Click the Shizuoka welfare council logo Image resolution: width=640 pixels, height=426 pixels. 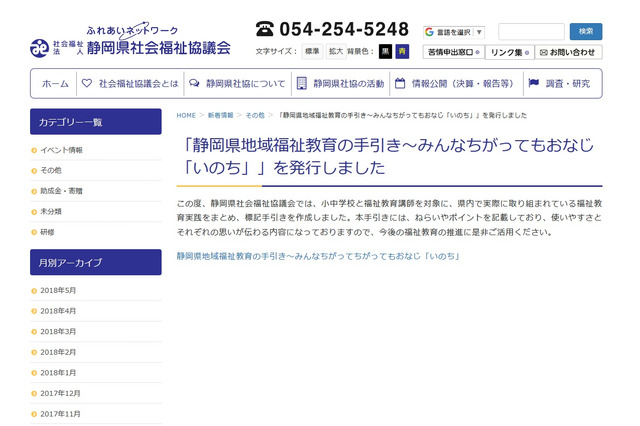[x=131, y=40]
